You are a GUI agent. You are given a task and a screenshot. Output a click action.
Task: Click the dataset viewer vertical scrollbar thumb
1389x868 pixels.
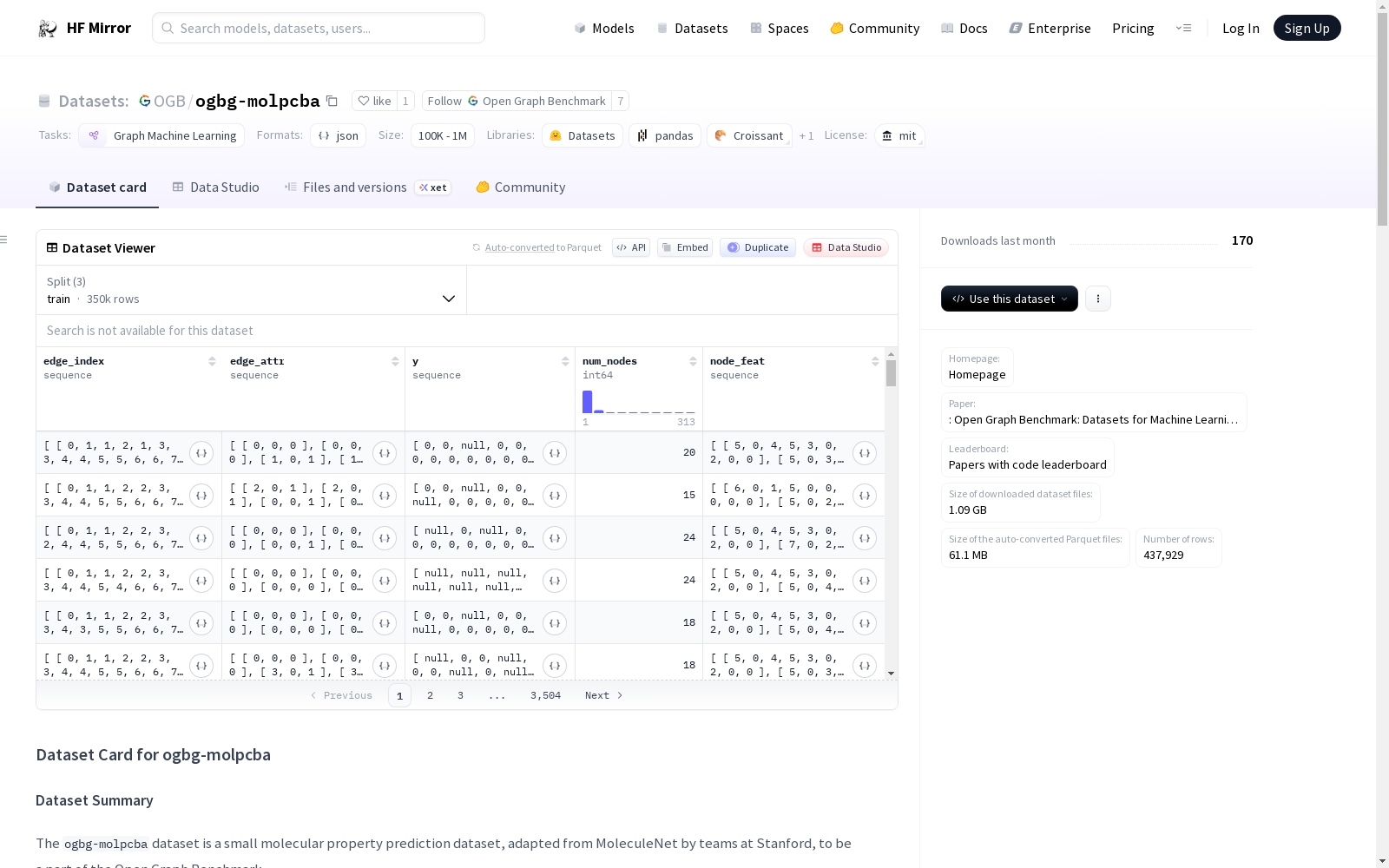point(891,373)
